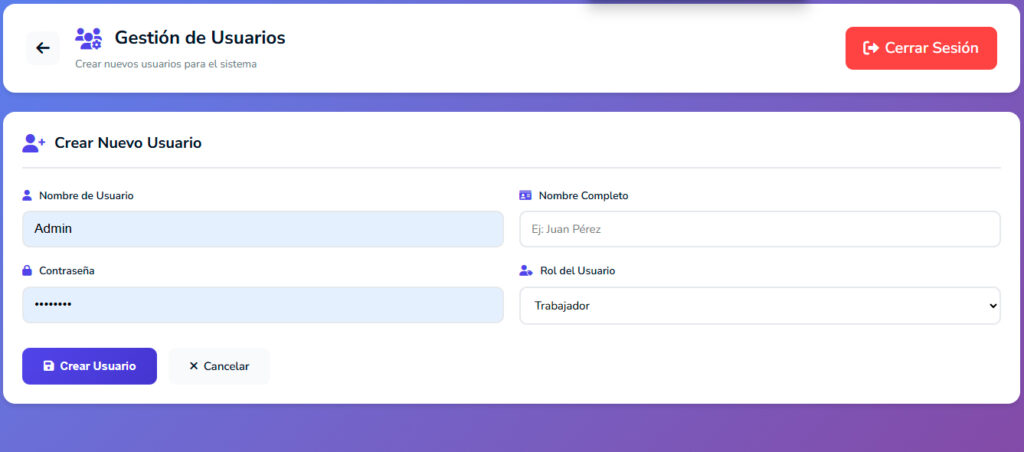
Task: Focus the Nombre de Usuario field containing Admin
Action: 262,229
